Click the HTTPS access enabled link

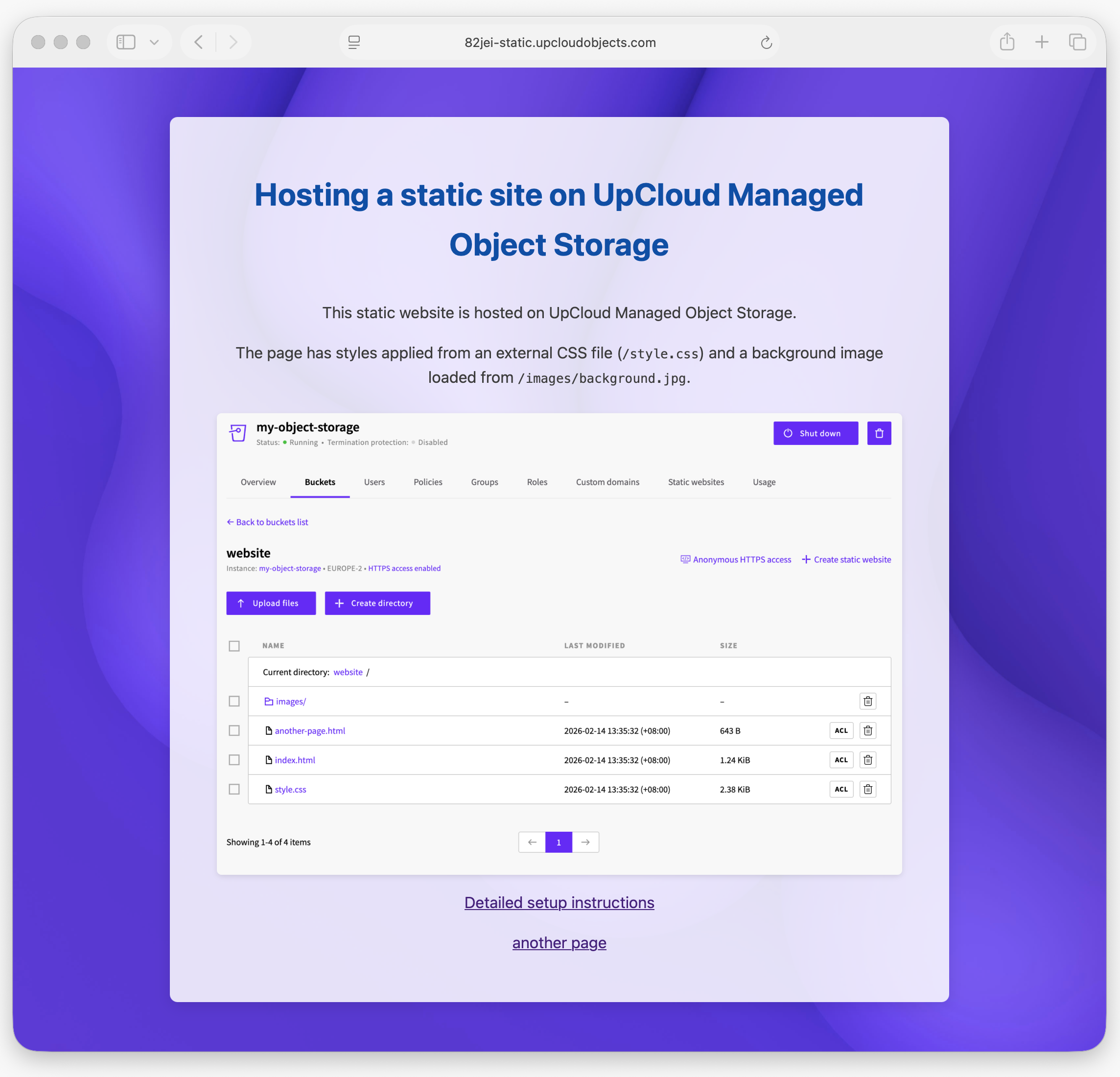pos(404,568)
